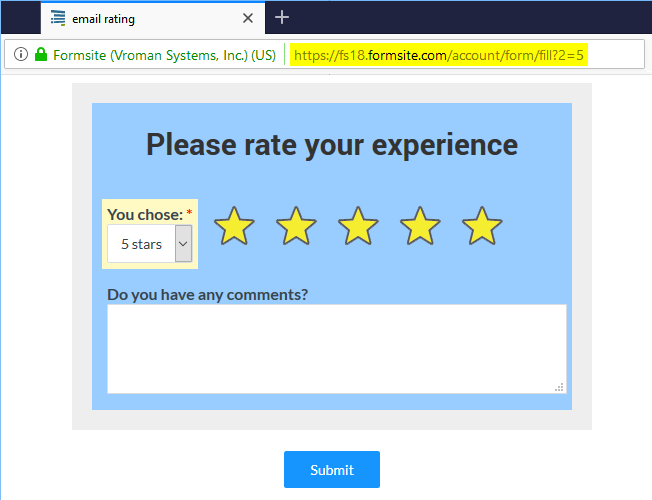Click the Formsite (Vroman Systems, Inc.) certificate label
The image size is (652, 500).
click(164, 55)
